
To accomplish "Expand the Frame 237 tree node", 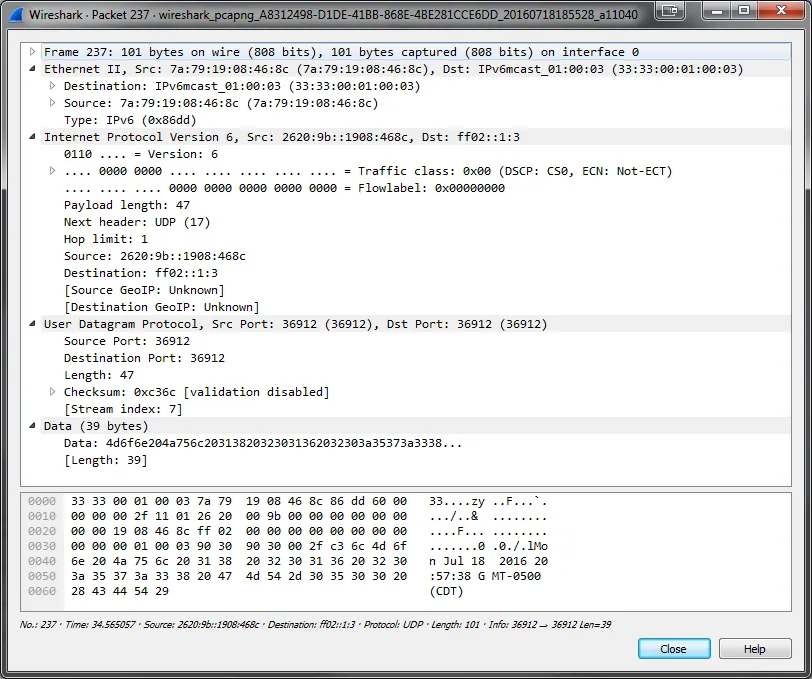I will (32, 52).
